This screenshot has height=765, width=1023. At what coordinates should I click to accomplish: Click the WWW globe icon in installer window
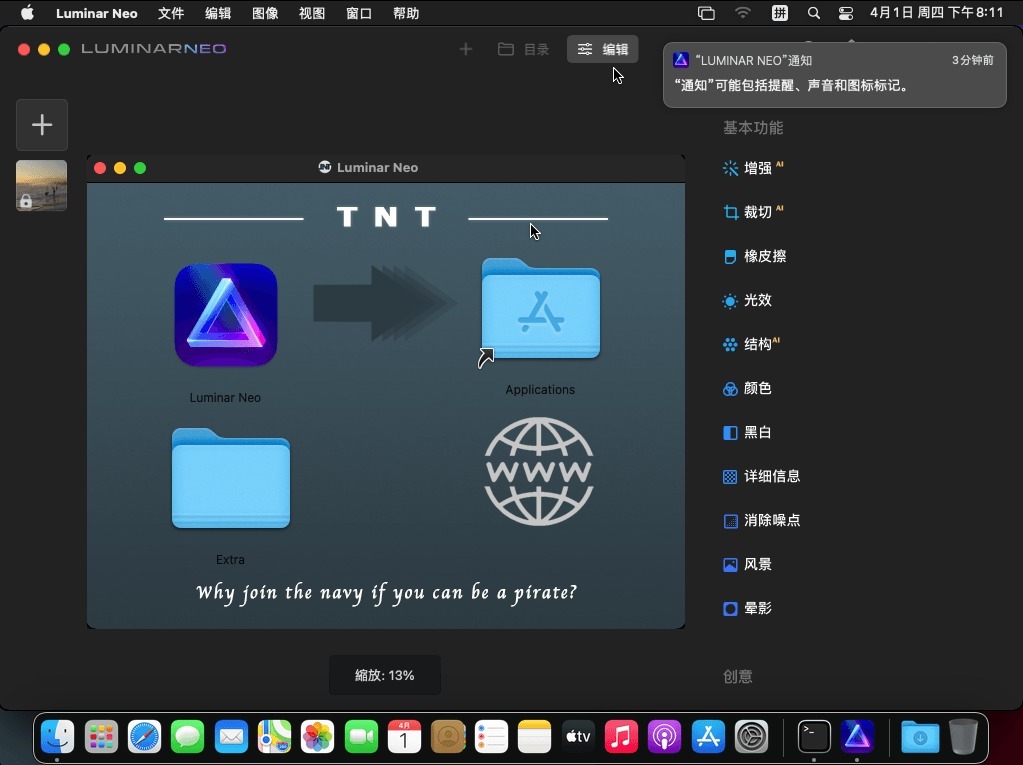[540, 472]
